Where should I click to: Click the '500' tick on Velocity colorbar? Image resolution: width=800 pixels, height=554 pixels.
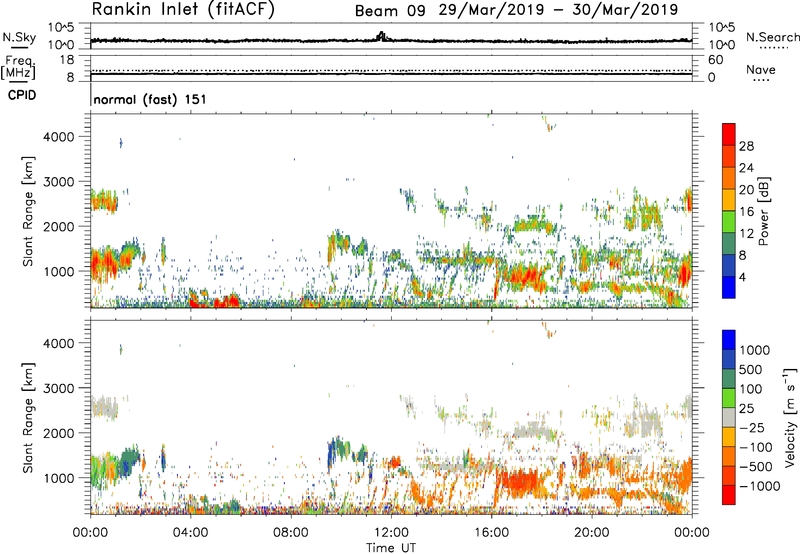(751, 370)
